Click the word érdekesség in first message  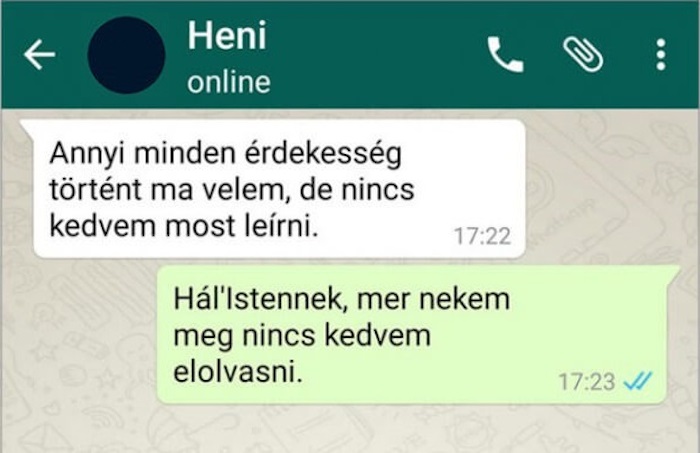tap(323, 154)
